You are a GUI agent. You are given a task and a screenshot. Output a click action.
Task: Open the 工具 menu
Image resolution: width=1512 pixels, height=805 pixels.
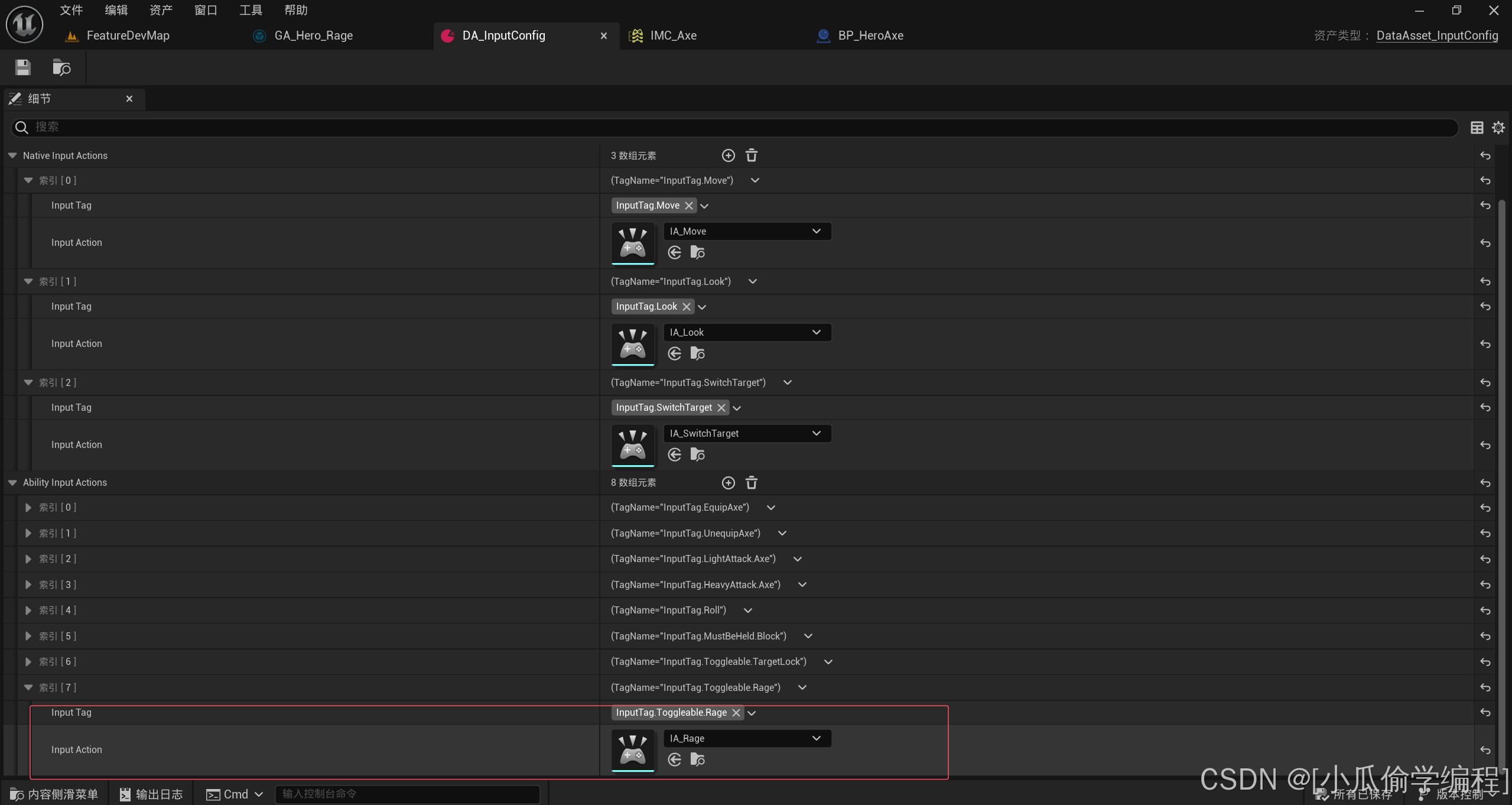[x=251, y=10]
